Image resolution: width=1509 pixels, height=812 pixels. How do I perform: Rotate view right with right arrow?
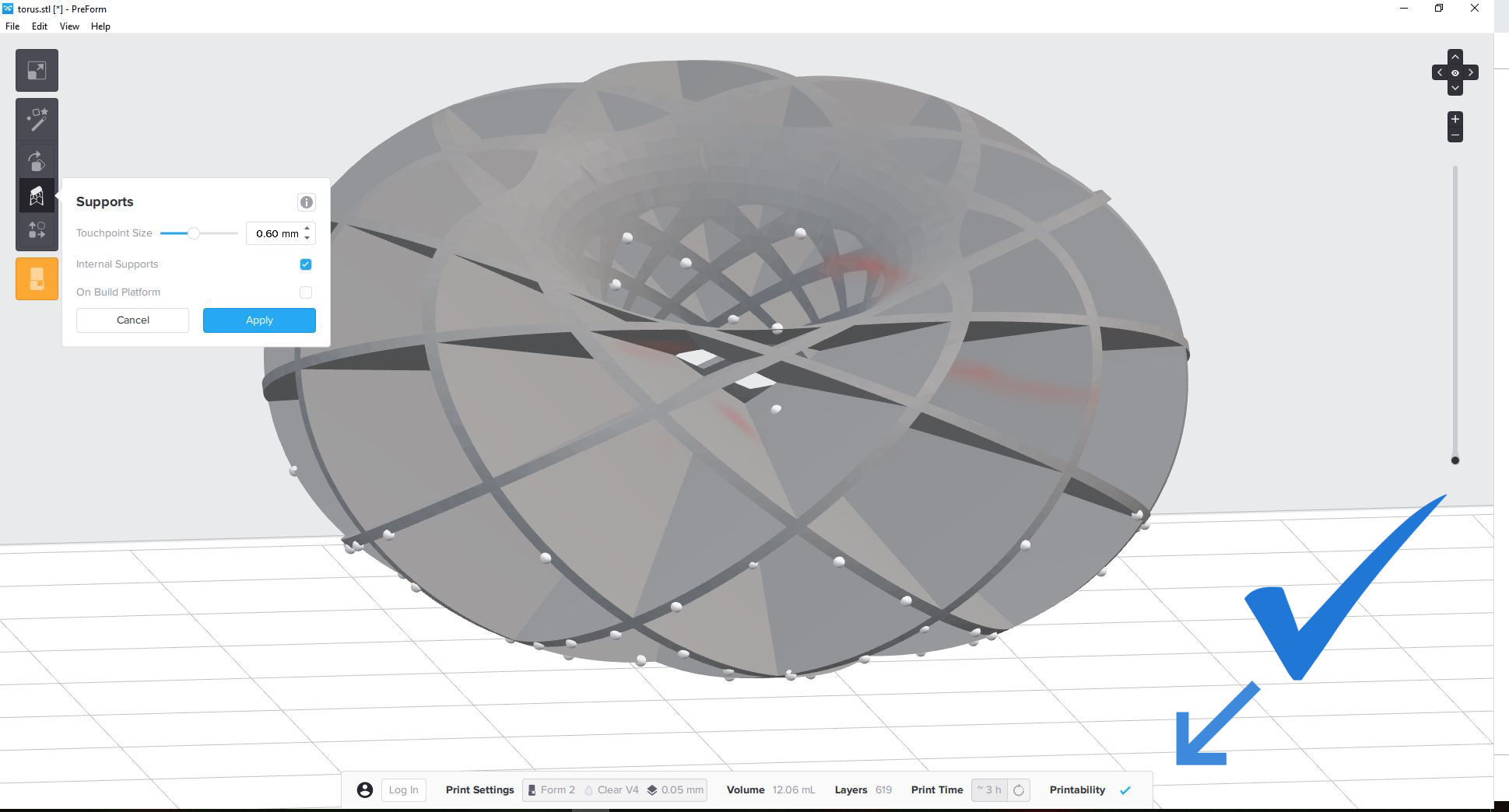[x=1471, y=72]
